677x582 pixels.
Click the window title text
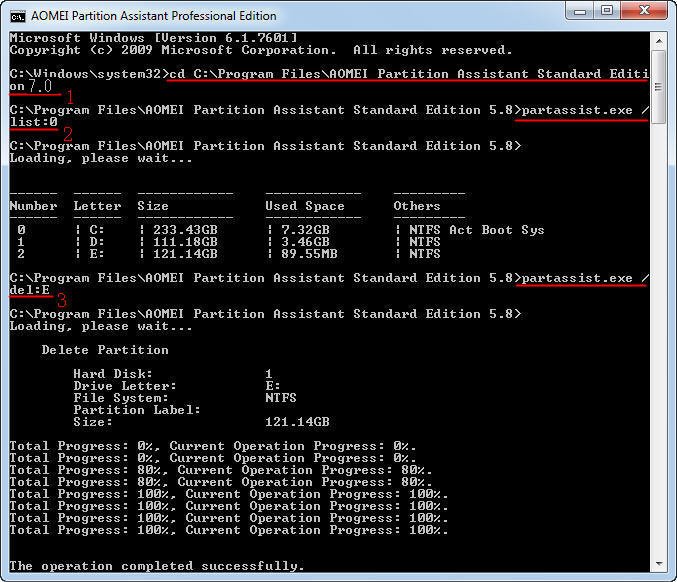tap(154, 16)
